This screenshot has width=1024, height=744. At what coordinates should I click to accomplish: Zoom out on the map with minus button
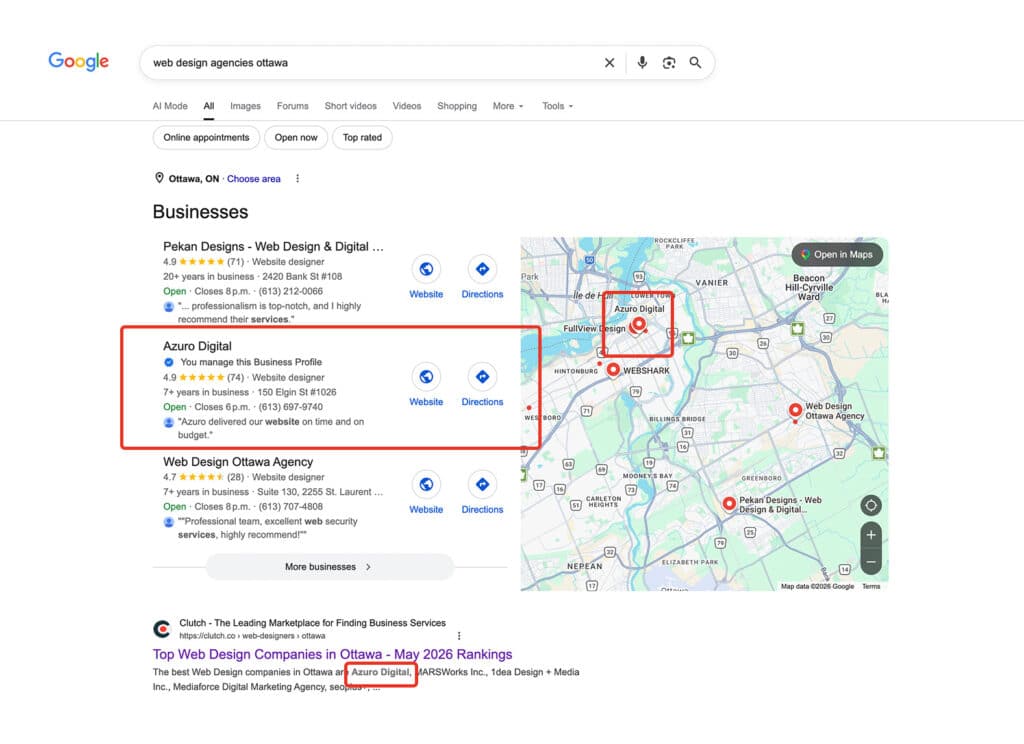(871, 562)
